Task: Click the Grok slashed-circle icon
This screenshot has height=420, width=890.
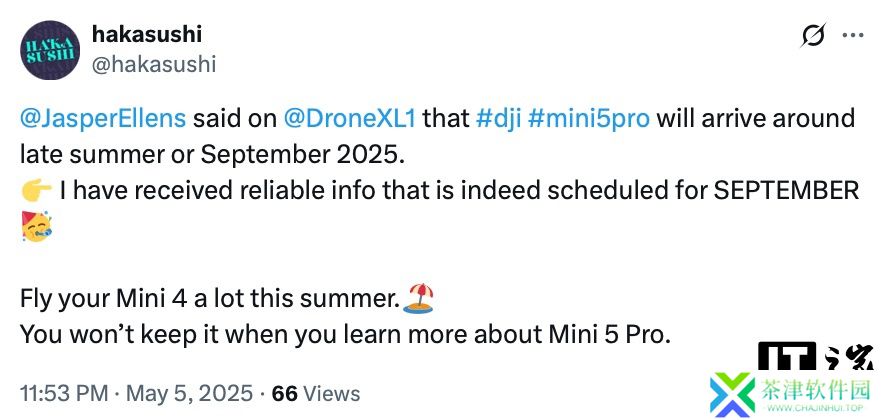Action: (x=813, y=36)
